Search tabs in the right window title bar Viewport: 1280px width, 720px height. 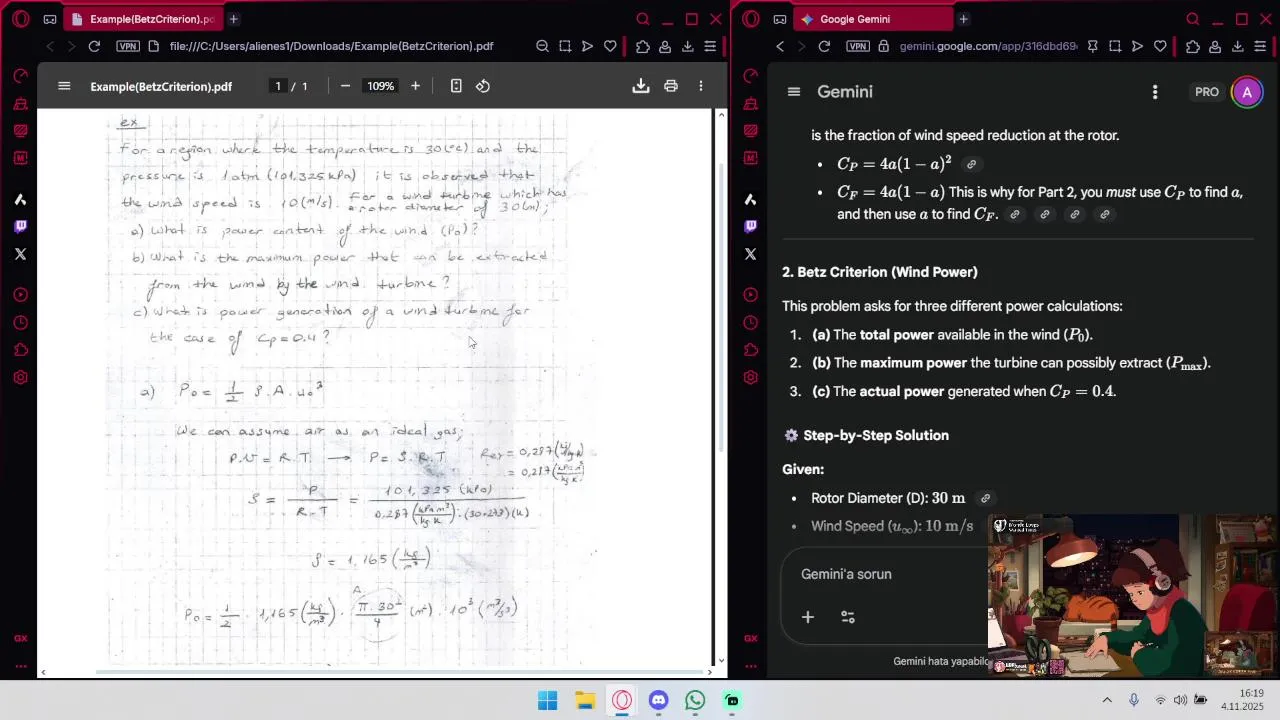point(1192,19)
